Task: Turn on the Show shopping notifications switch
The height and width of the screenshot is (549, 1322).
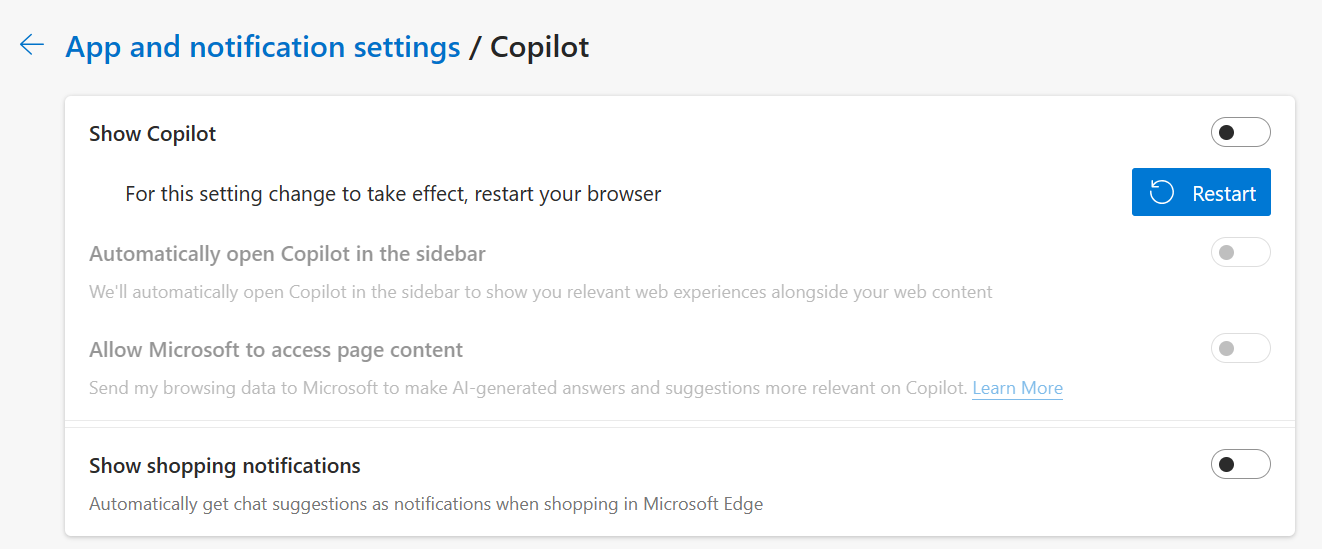Action: click(1240, 464)
